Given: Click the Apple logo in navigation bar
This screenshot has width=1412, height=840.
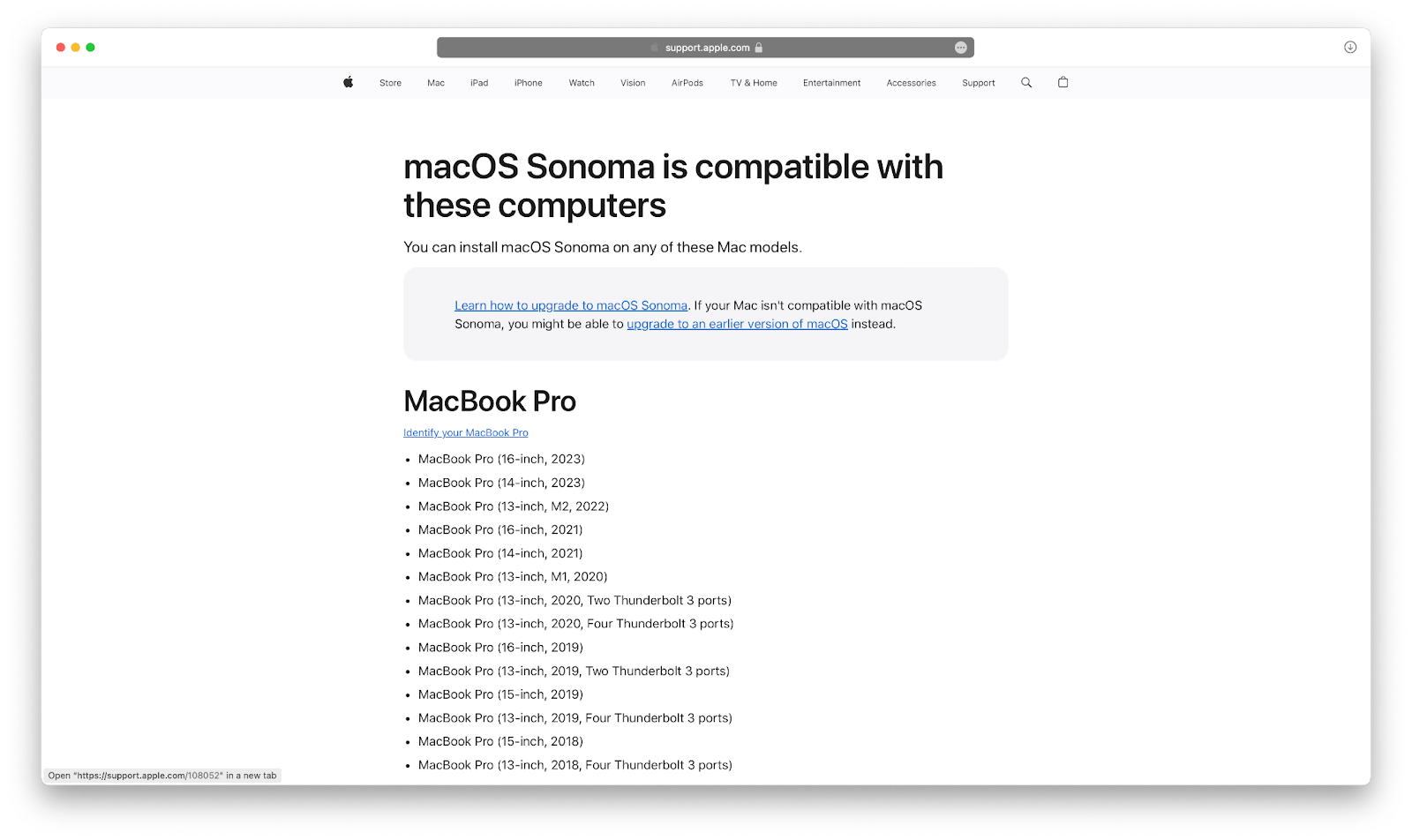Looking at the screenshot, I should pos(348,82).
